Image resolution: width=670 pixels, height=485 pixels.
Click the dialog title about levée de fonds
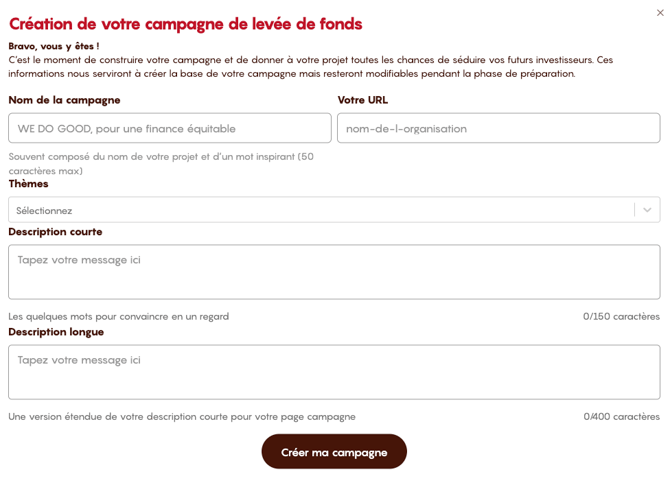pyautogui.click(x=185, y=24)
